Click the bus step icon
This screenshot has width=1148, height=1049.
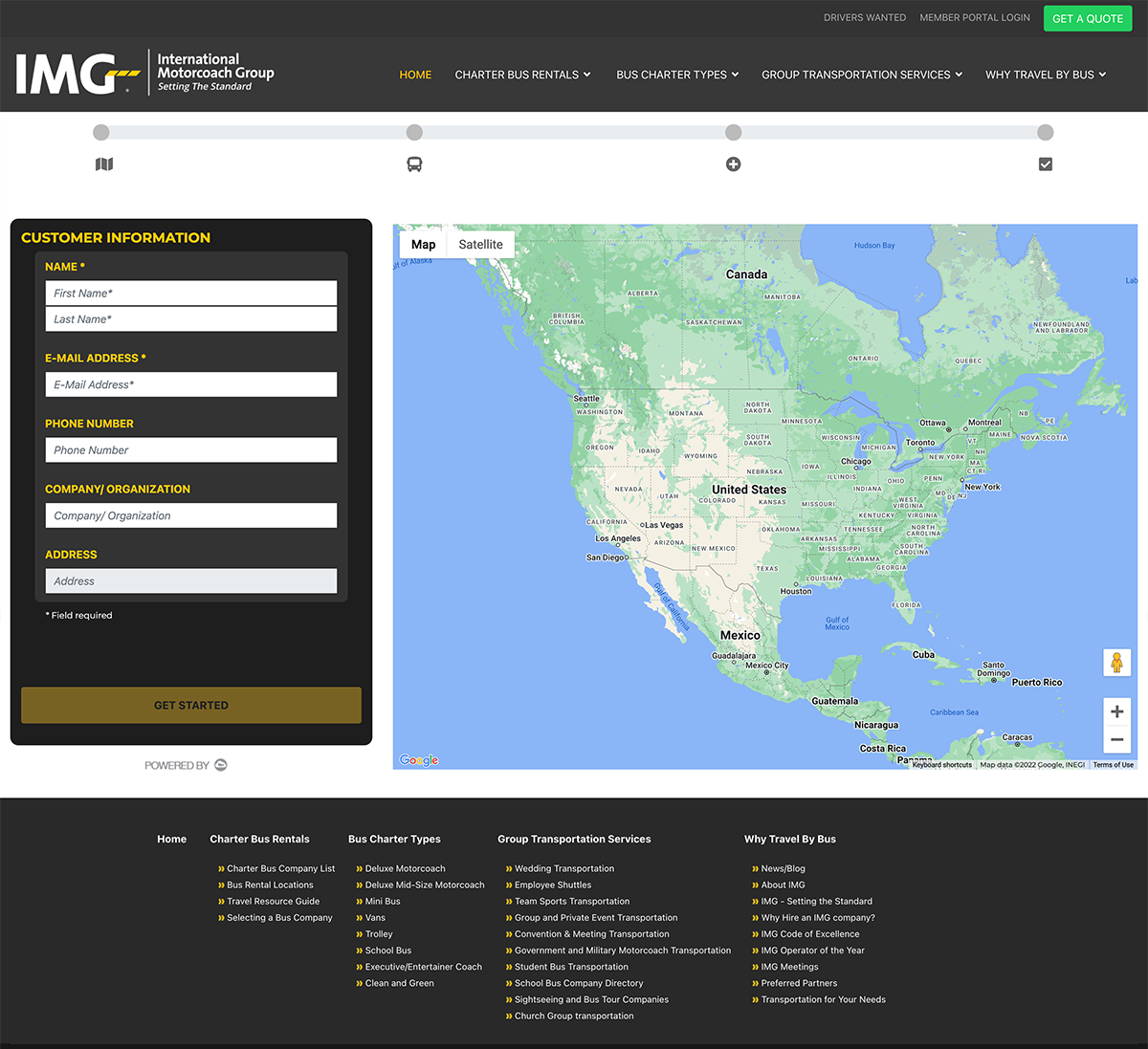[x=414, y=164]
